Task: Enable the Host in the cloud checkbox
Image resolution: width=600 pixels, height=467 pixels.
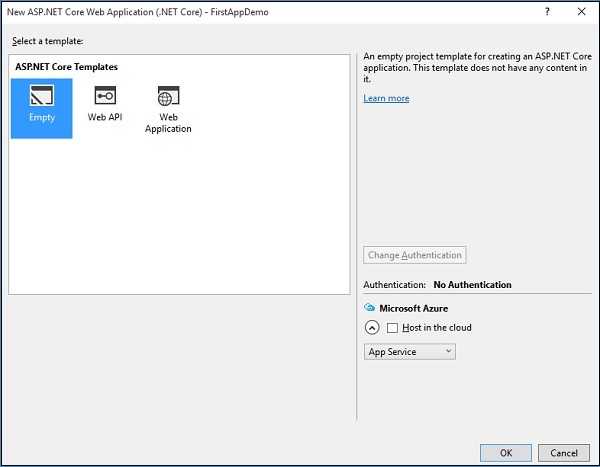Action: tap(393, 328)
